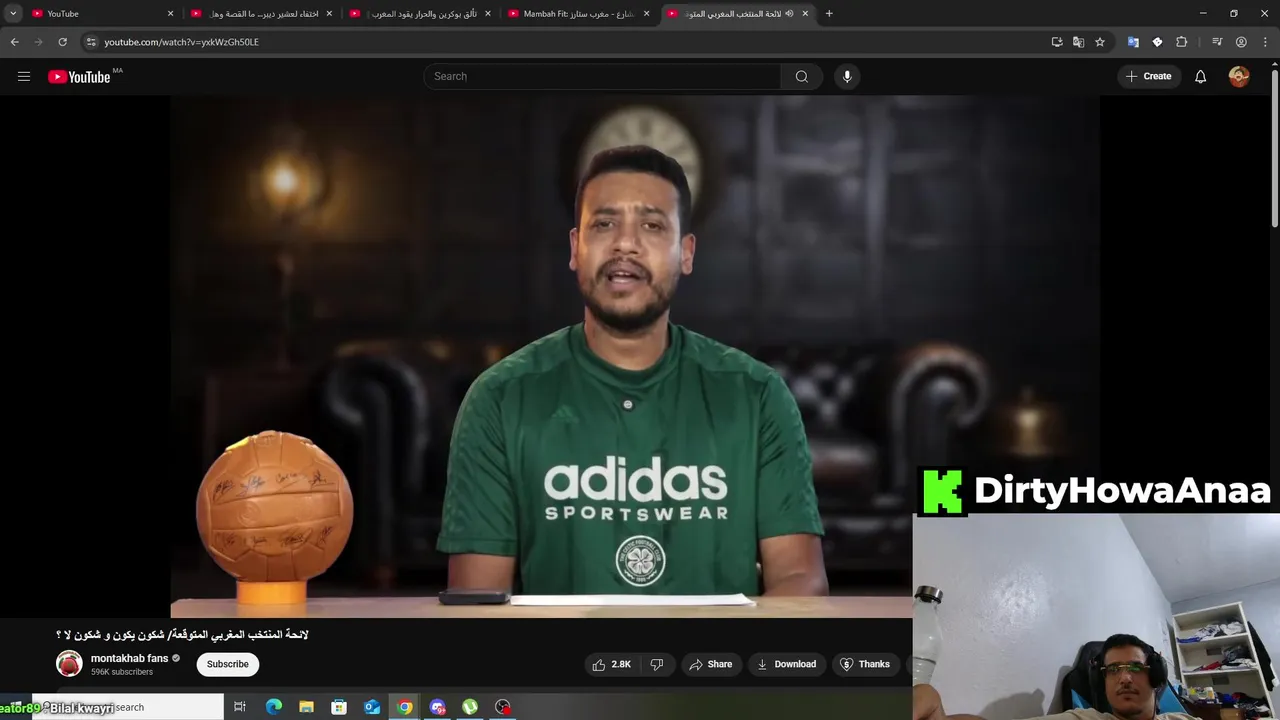Open the YouTube account avatar menu

(x=1239, y=76)
